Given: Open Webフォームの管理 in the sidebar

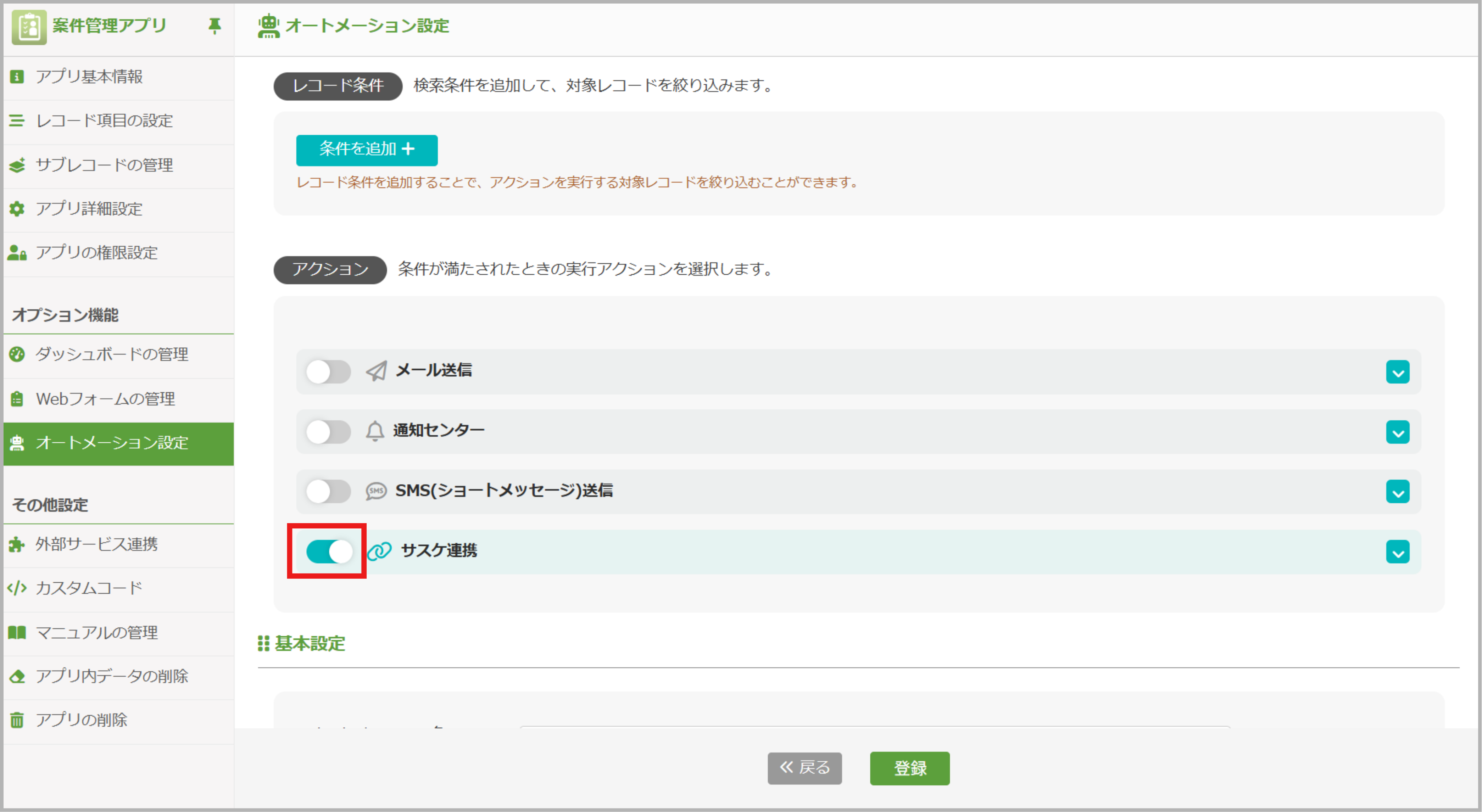Looking at the screenshot, I should [x=118, y=399].
